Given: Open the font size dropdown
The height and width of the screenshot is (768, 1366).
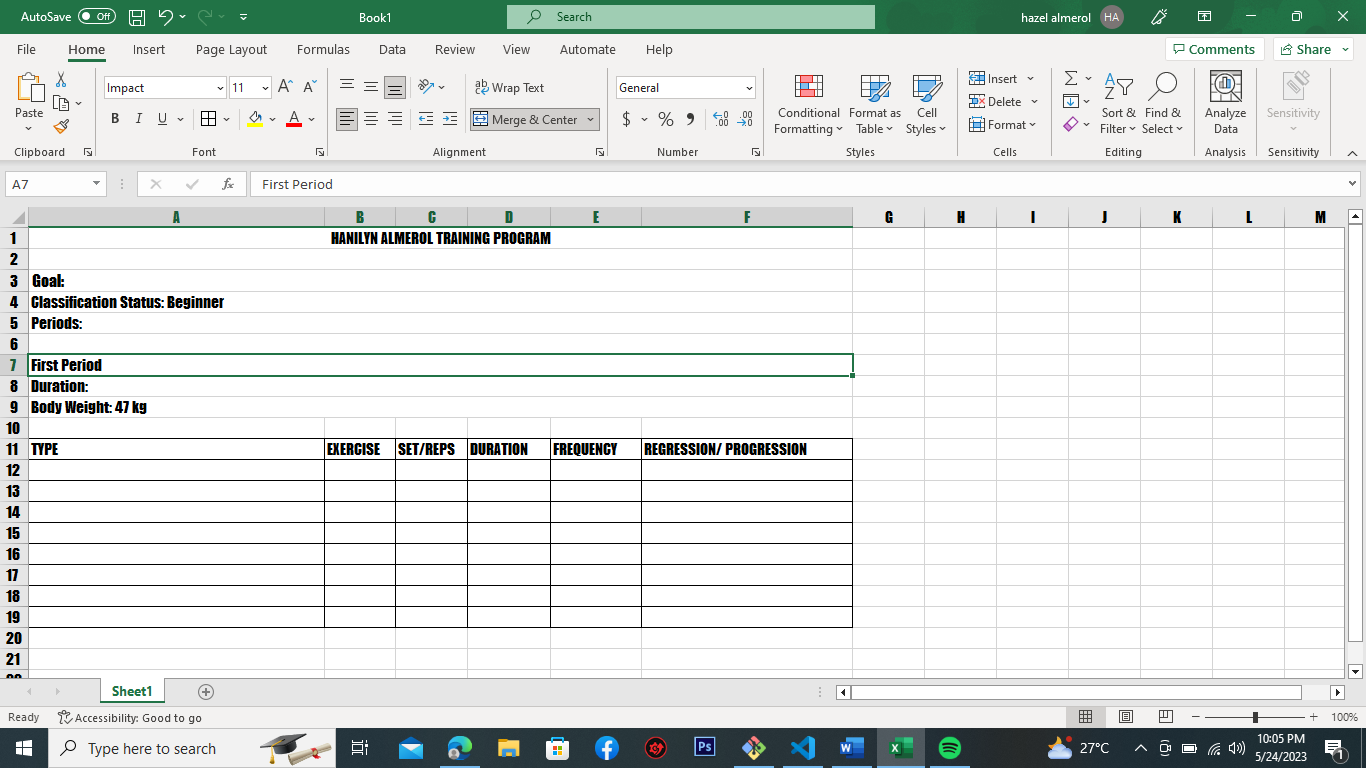Looking at the screenshot, I should point(265,88).
